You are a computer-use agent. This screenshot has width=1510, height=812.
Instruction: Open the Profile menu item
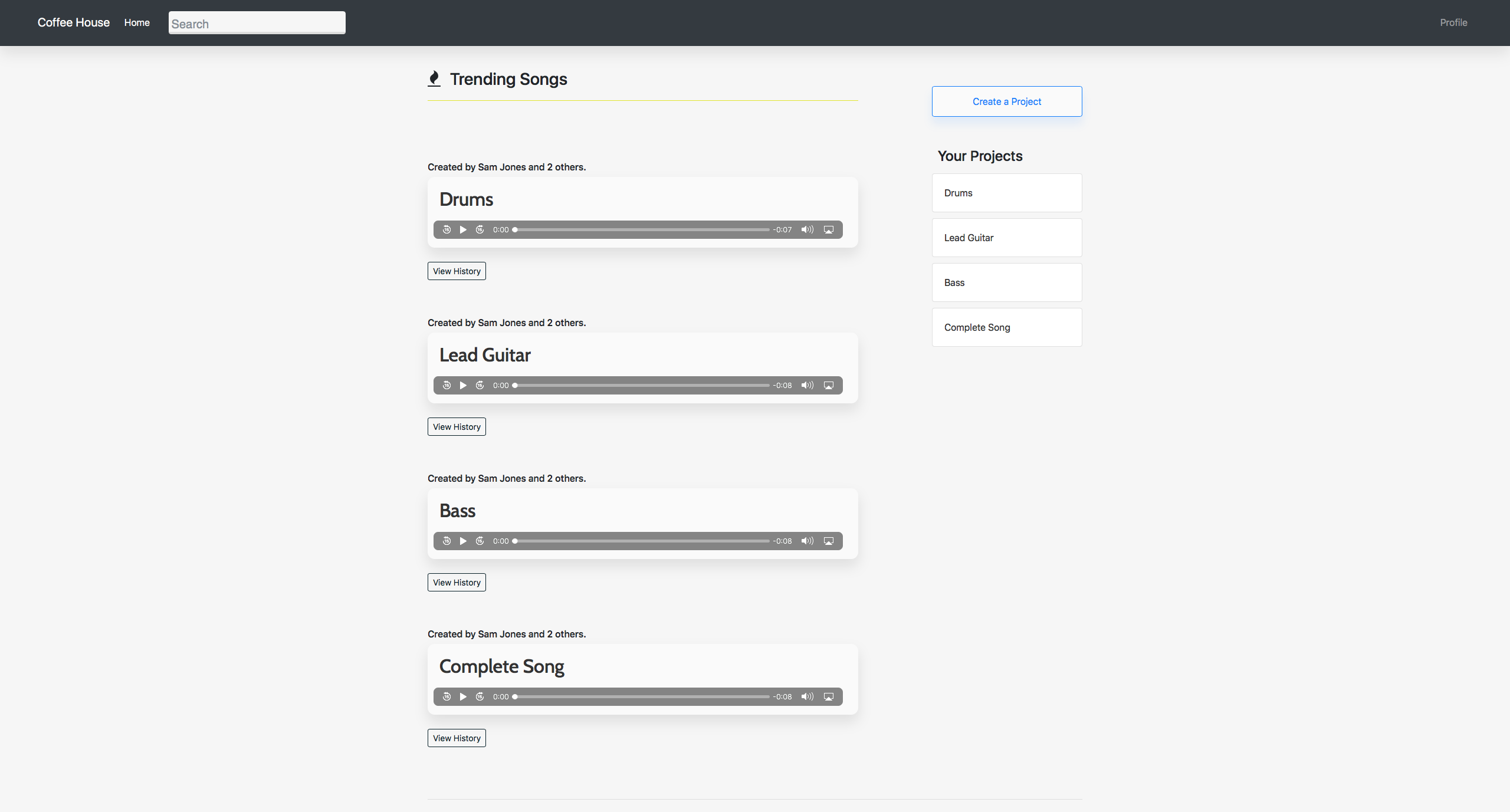[x=1453, y=22]
